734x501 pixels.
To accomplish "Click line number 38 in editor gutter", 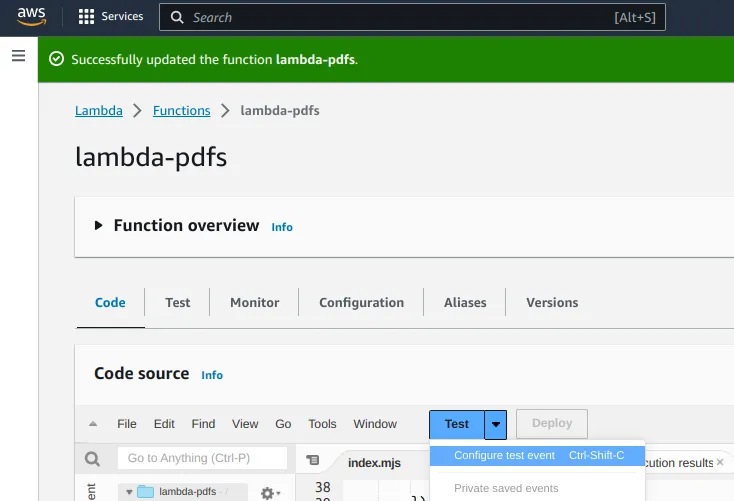I will tap(323, 487).
